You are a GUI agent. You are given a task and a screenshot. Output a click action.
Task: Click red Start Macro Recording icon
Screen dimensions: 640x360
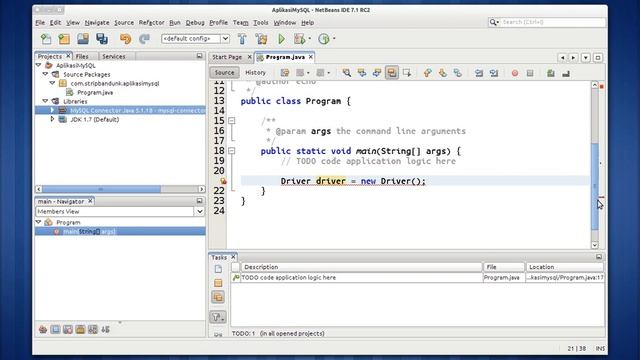tap(515, 73)
